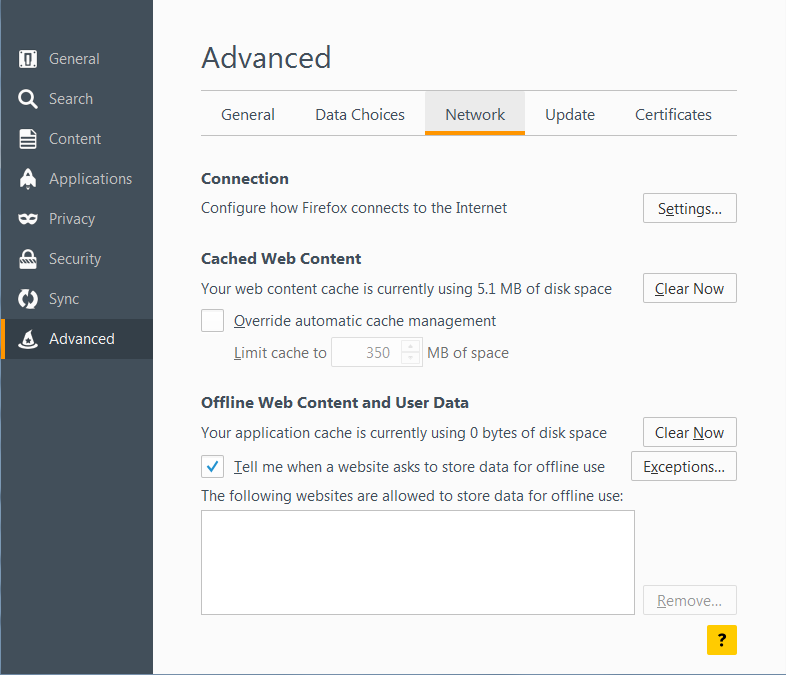Go to the Search preferences pane label
This screenshot has width=786, height=675.
pos(71,99)
